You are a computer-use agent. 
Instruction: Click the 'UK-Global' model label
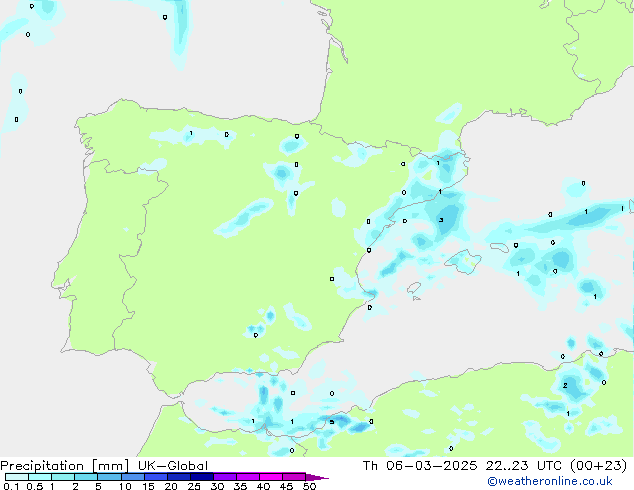click(x=173, y=466)
